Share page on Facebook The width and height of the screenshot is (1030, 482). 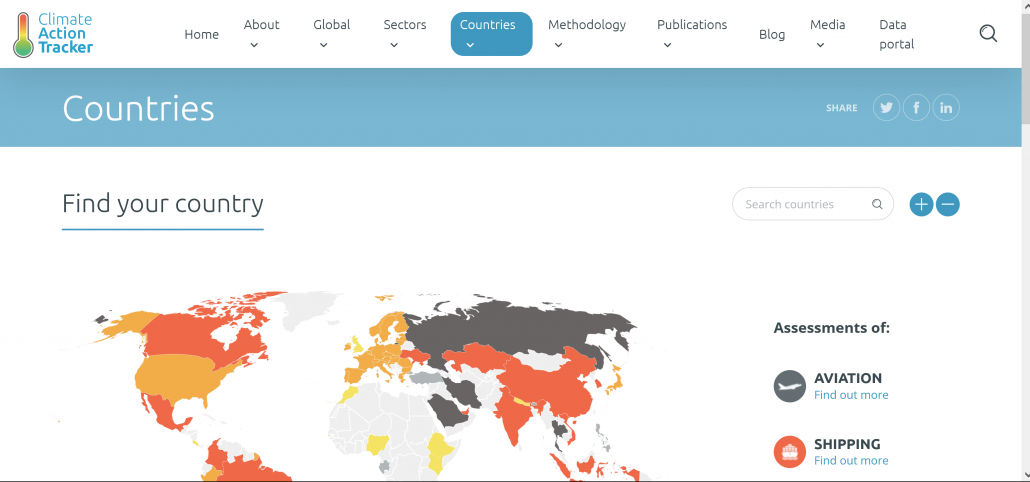coord(916,108)
